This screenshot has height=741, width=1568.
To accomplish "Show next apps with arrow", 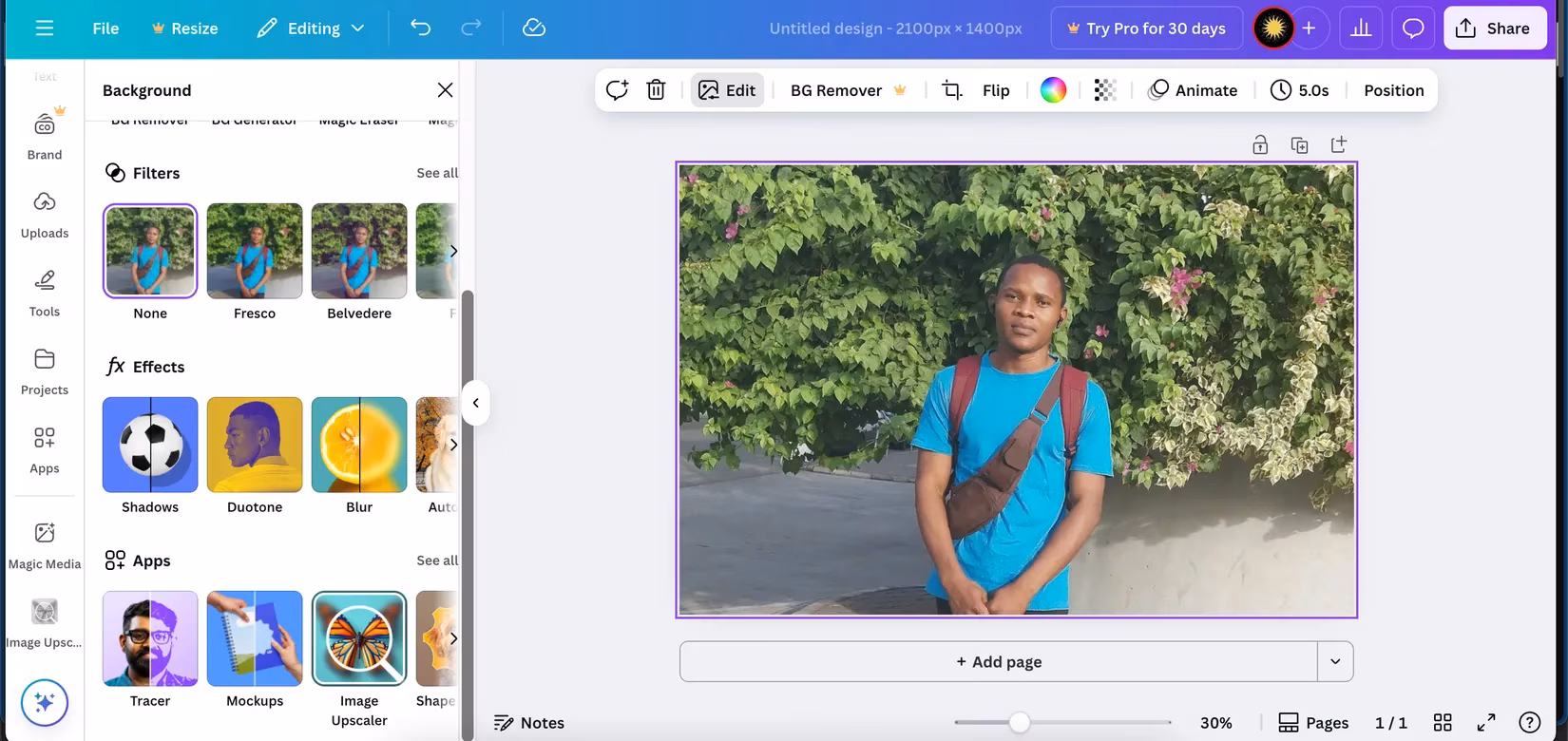I will click(453, 638).
